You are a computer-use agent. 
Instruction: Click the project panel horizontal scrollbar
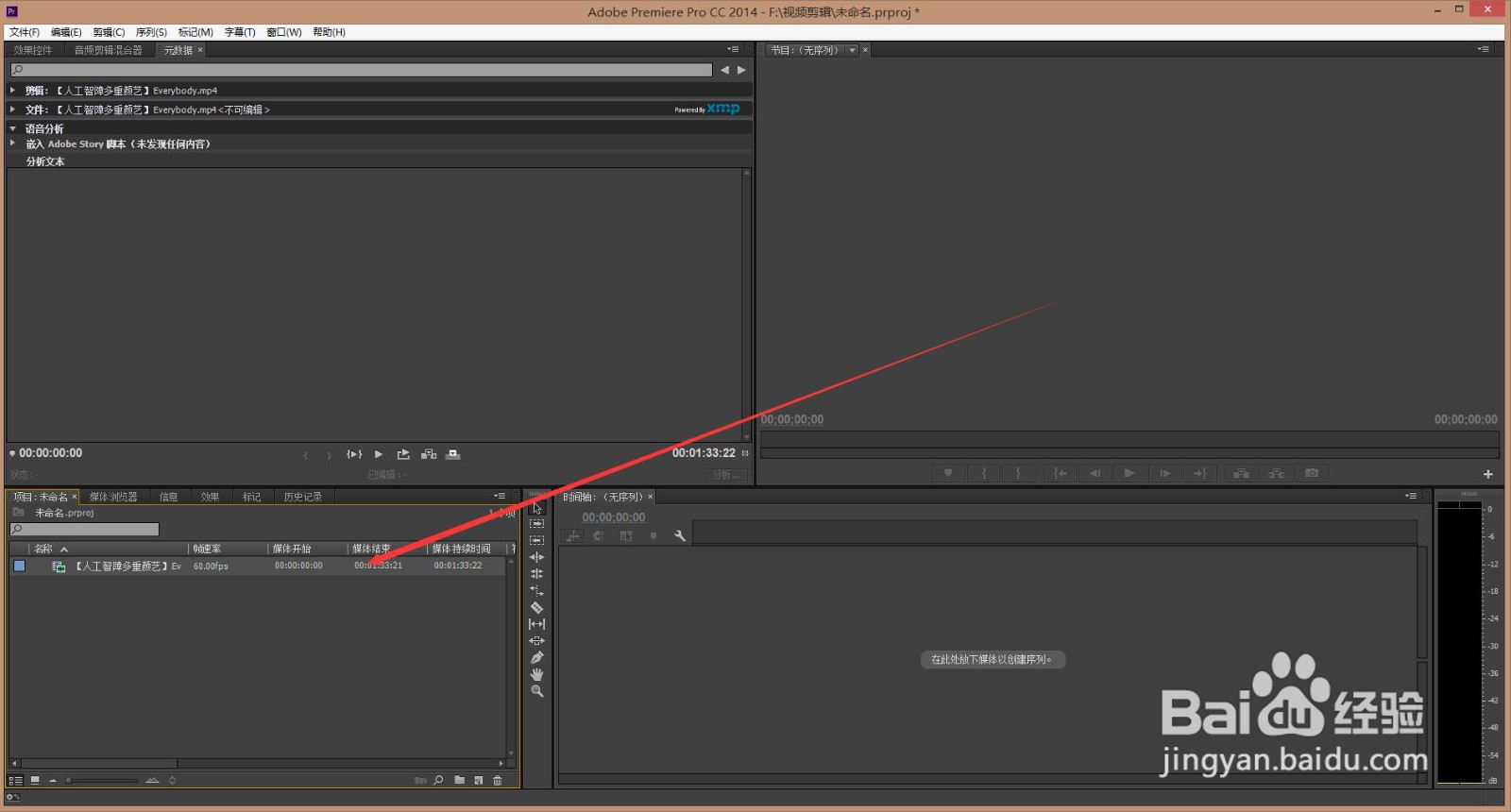click(x=99, y=763)
